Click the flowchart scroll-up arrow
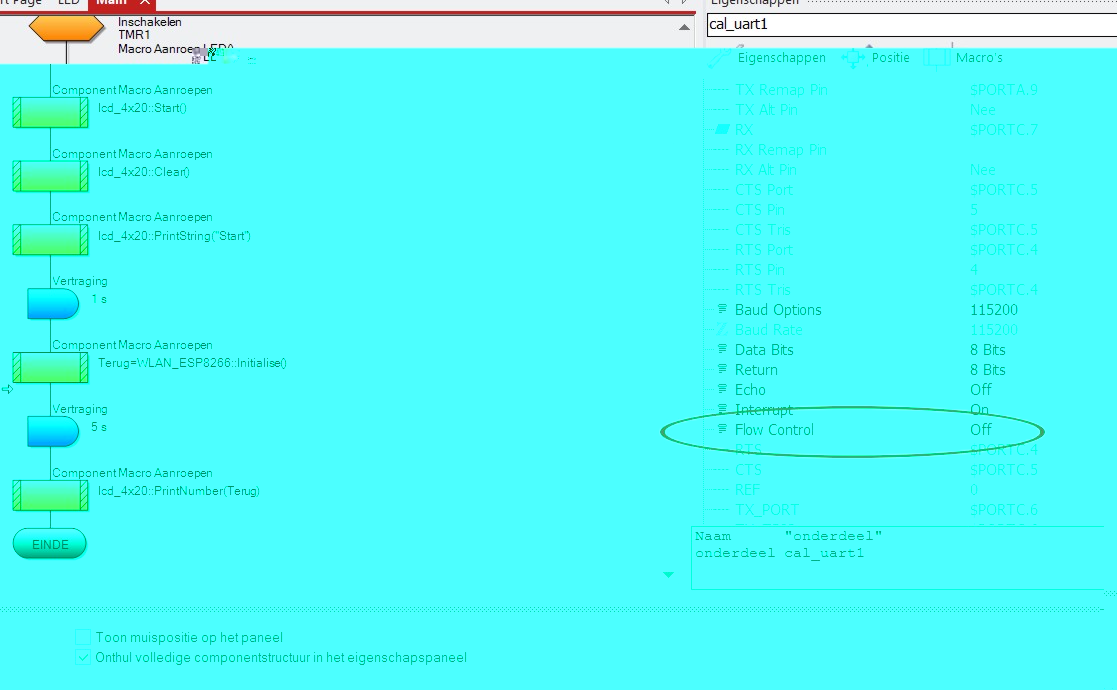 [684, 27]
